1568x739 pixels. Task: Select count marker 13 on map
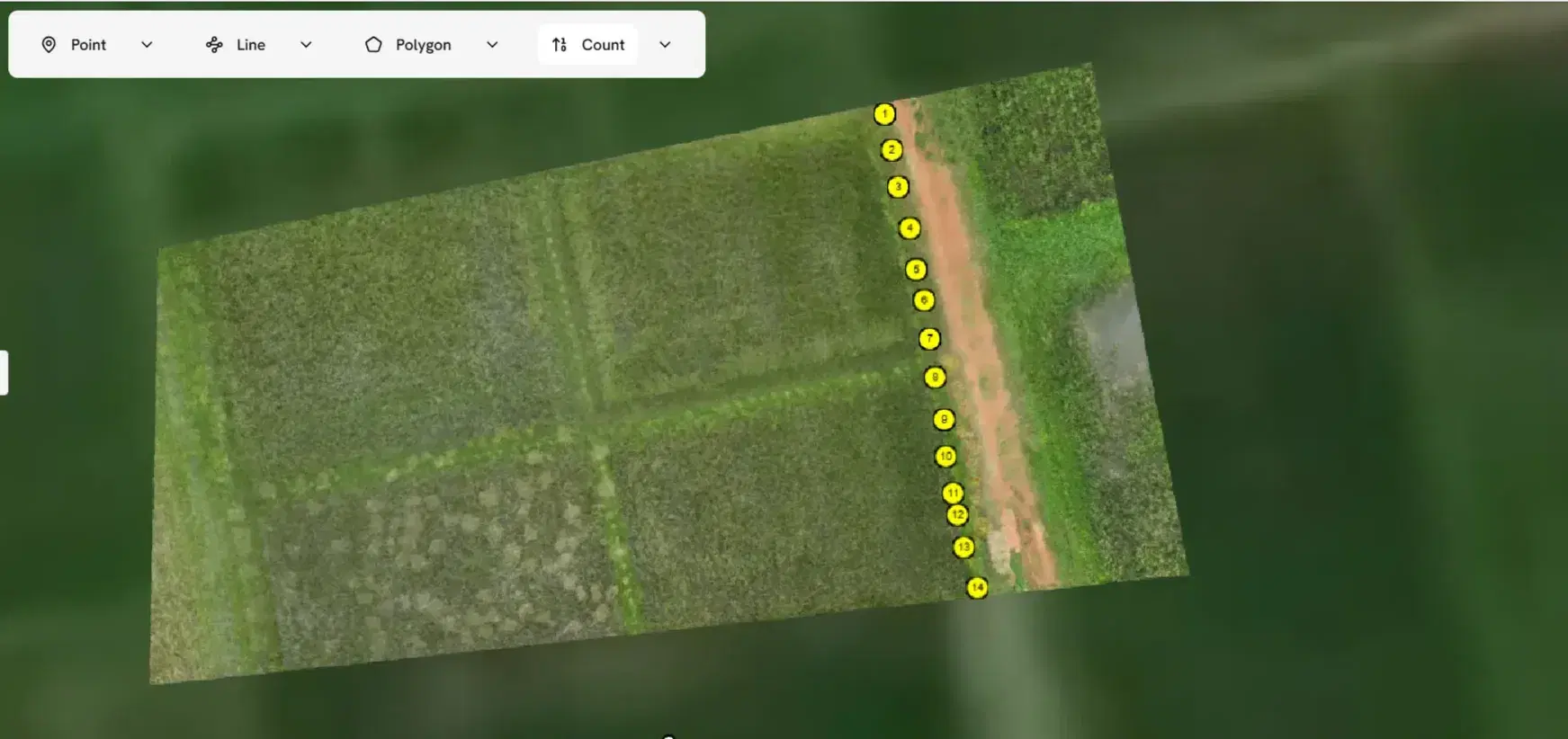point(963,547)
